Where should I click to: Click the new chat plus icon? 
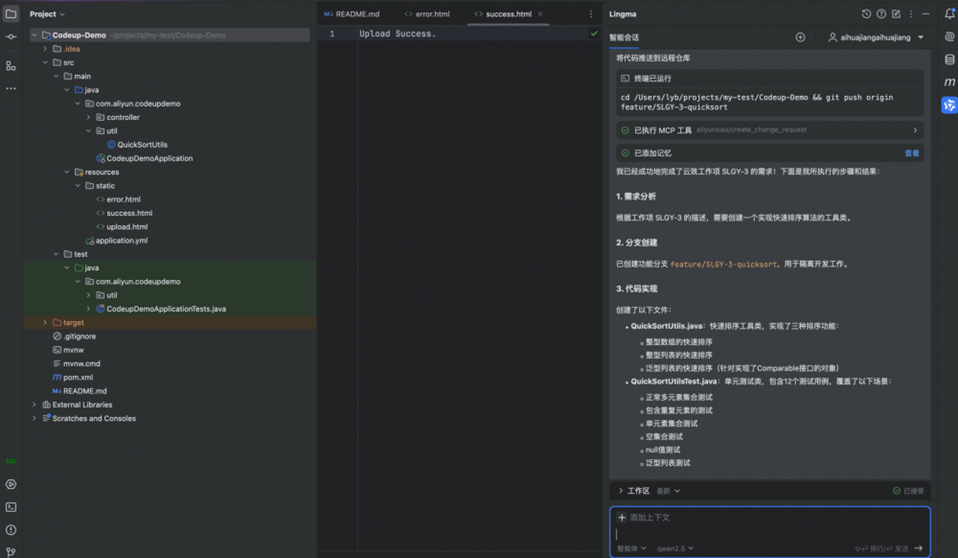point(800,38)
